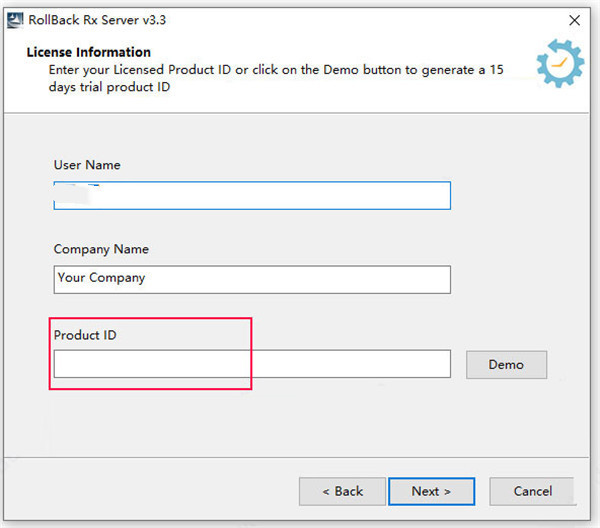Click the User Name label
This screenshot has height=528, width=600.
tap(87, 165)
